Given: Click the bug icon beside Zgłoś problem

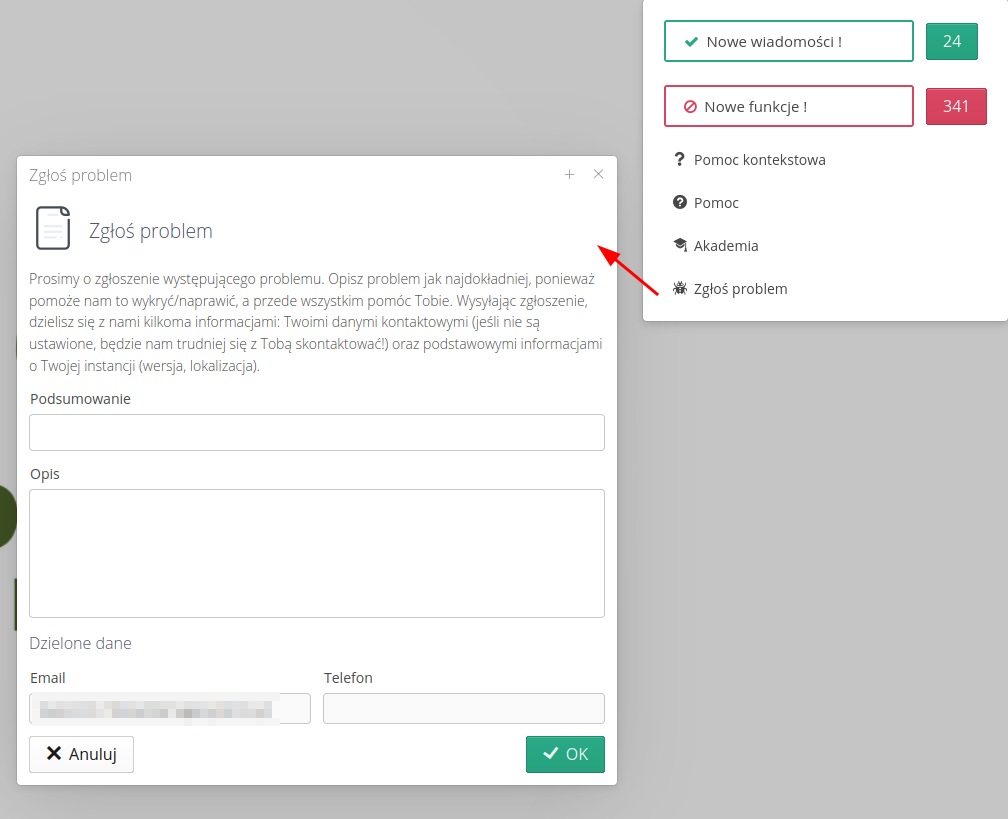Looking at the screenshot, I should coord(680,289).
